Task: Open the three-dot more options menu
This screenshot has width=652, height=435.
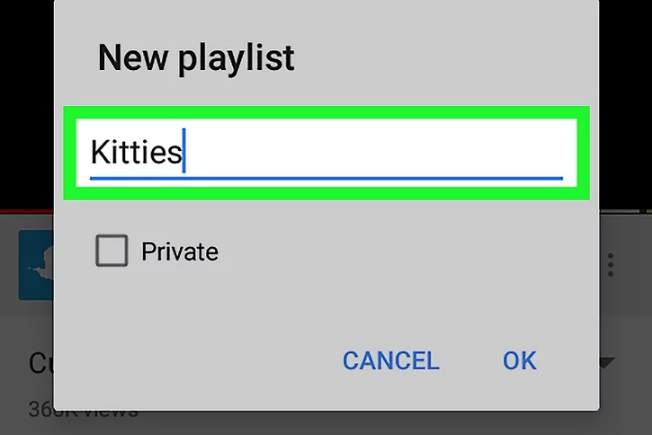Action: click(x=610, y=264)
